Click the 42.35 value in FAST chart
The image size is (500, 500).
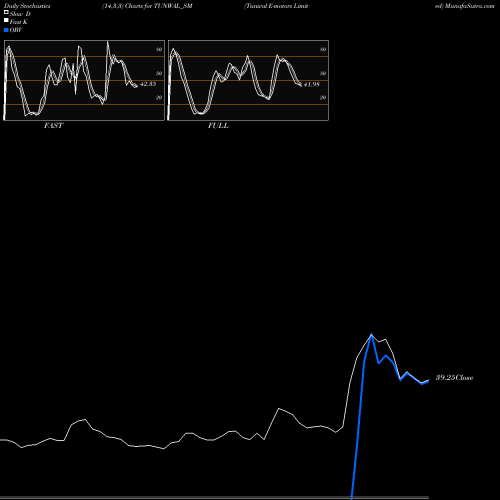[x=148, y=84]
